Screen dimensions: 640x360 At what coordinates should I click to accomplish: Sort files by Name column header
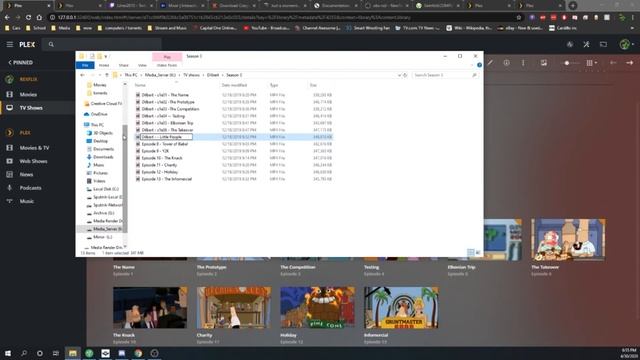(140, 85)
